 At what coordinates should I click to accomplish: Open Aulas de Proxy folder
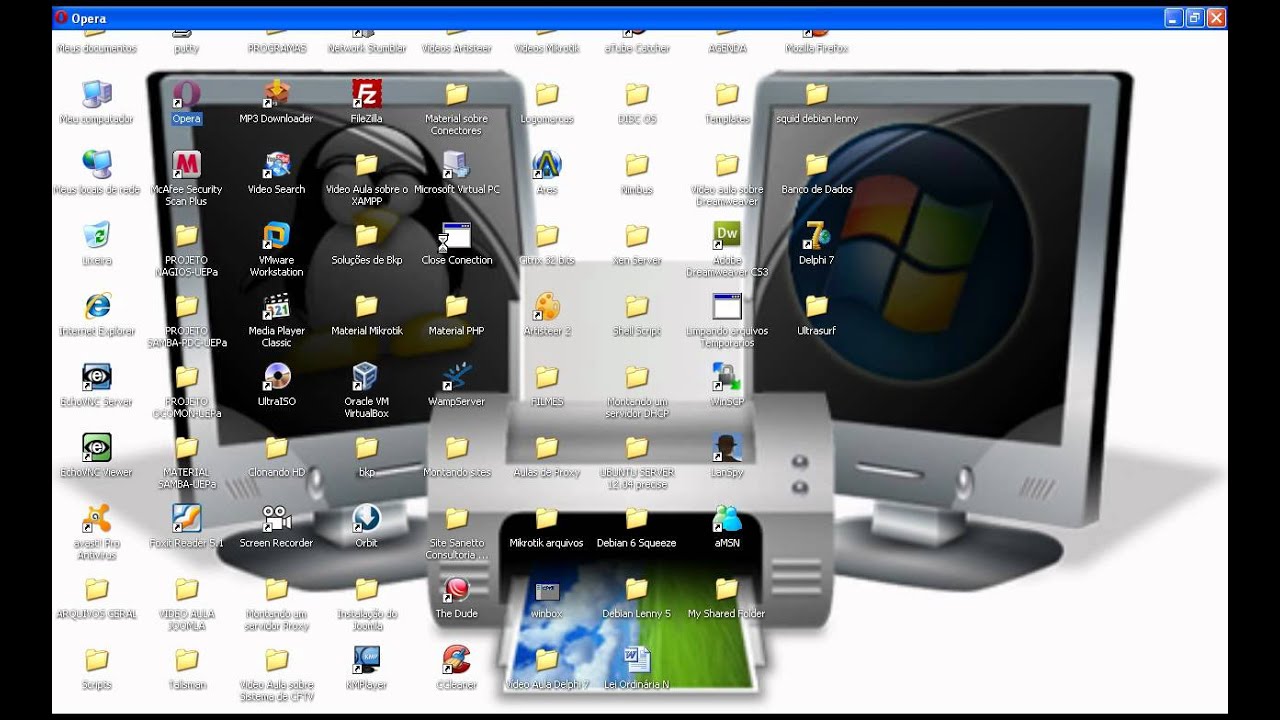(x=547, y=449)
